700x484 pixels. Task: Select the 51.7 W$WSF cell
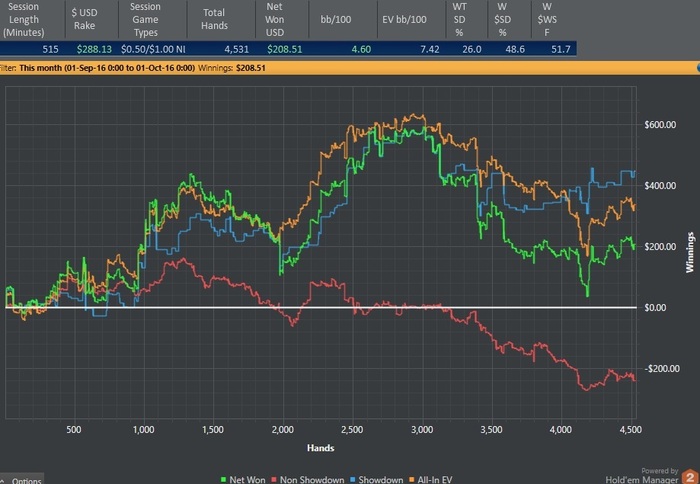point(561,49)
